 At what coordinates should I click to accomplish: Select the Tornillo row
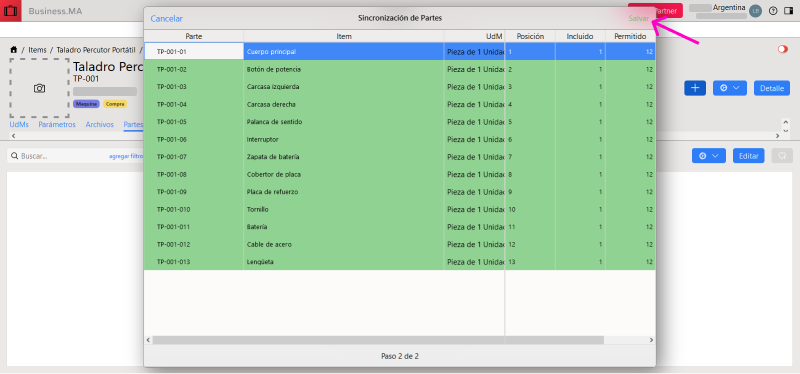click(400, 209)
